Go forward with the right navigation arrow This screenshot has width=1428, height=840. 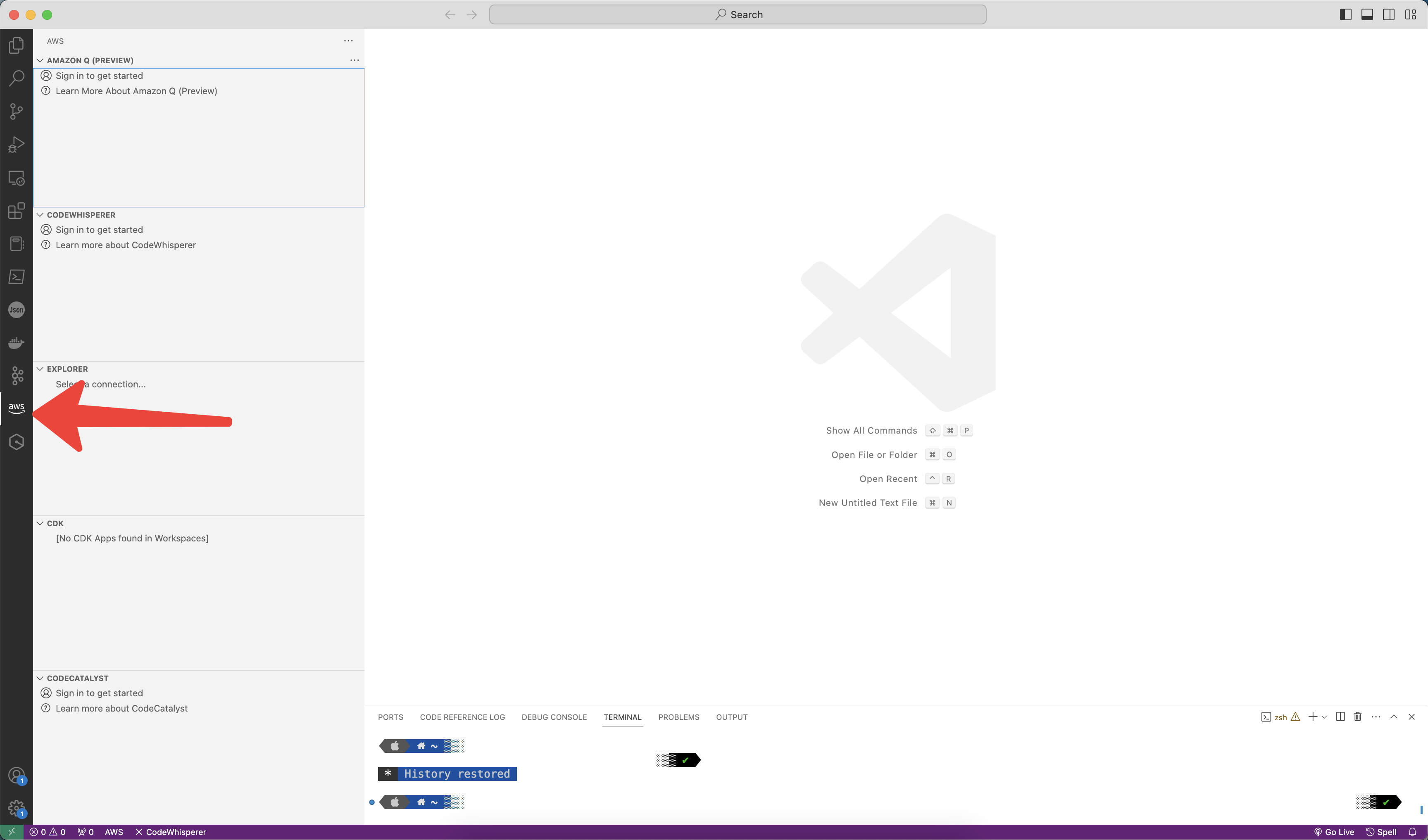click(471, 15)
